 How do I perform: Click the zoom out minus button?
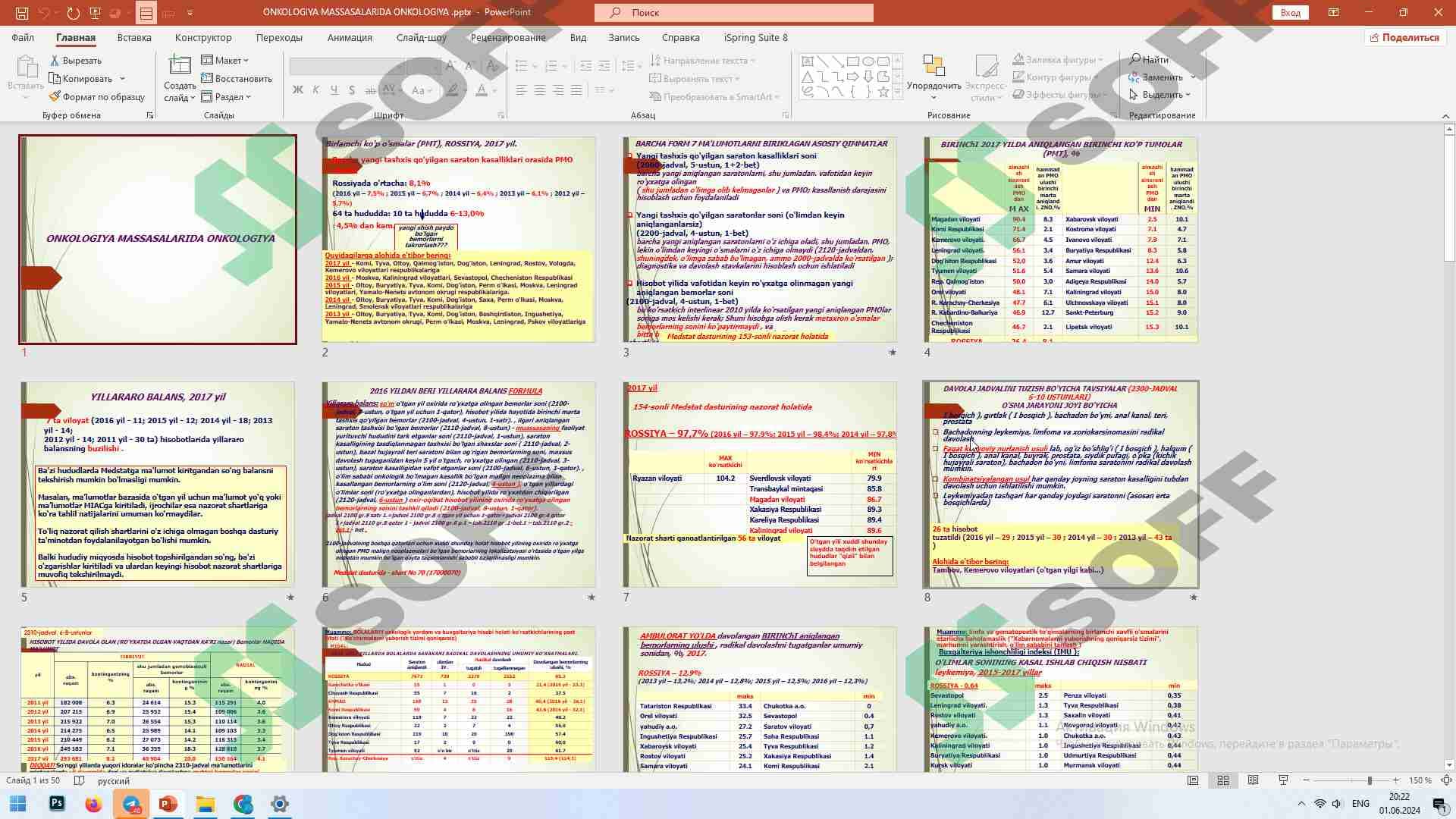[1306, 780]
